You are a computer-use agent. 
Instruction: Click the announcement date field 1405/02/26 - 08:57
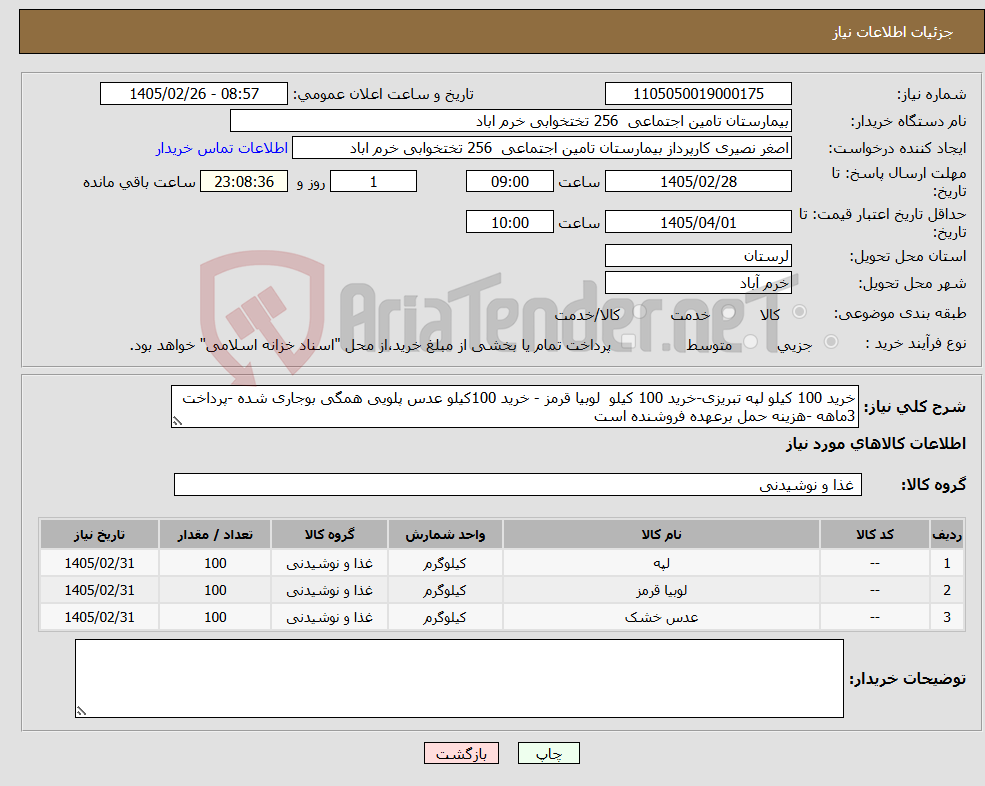[193, 94]
